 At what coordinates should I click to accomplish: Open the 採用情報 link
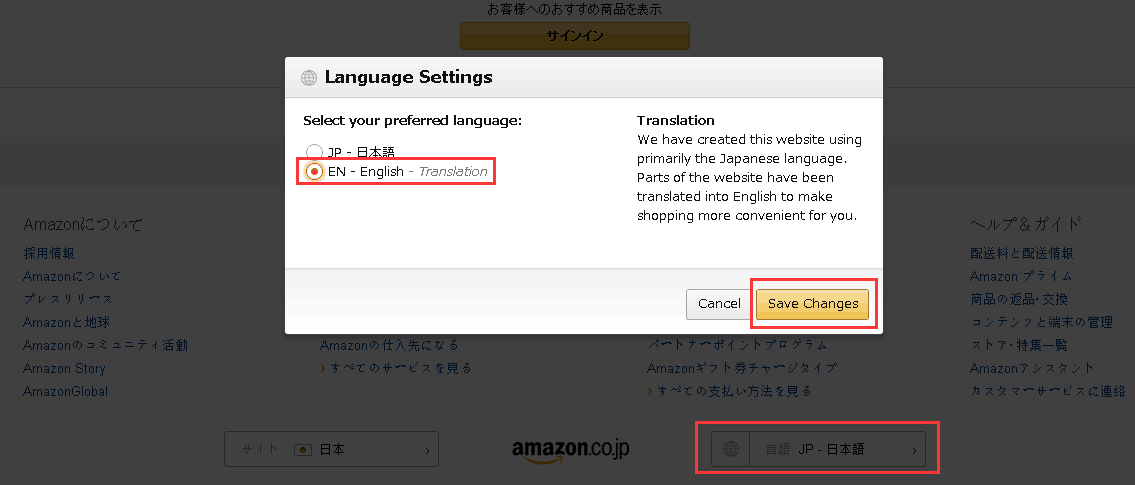tap(49, 254)
